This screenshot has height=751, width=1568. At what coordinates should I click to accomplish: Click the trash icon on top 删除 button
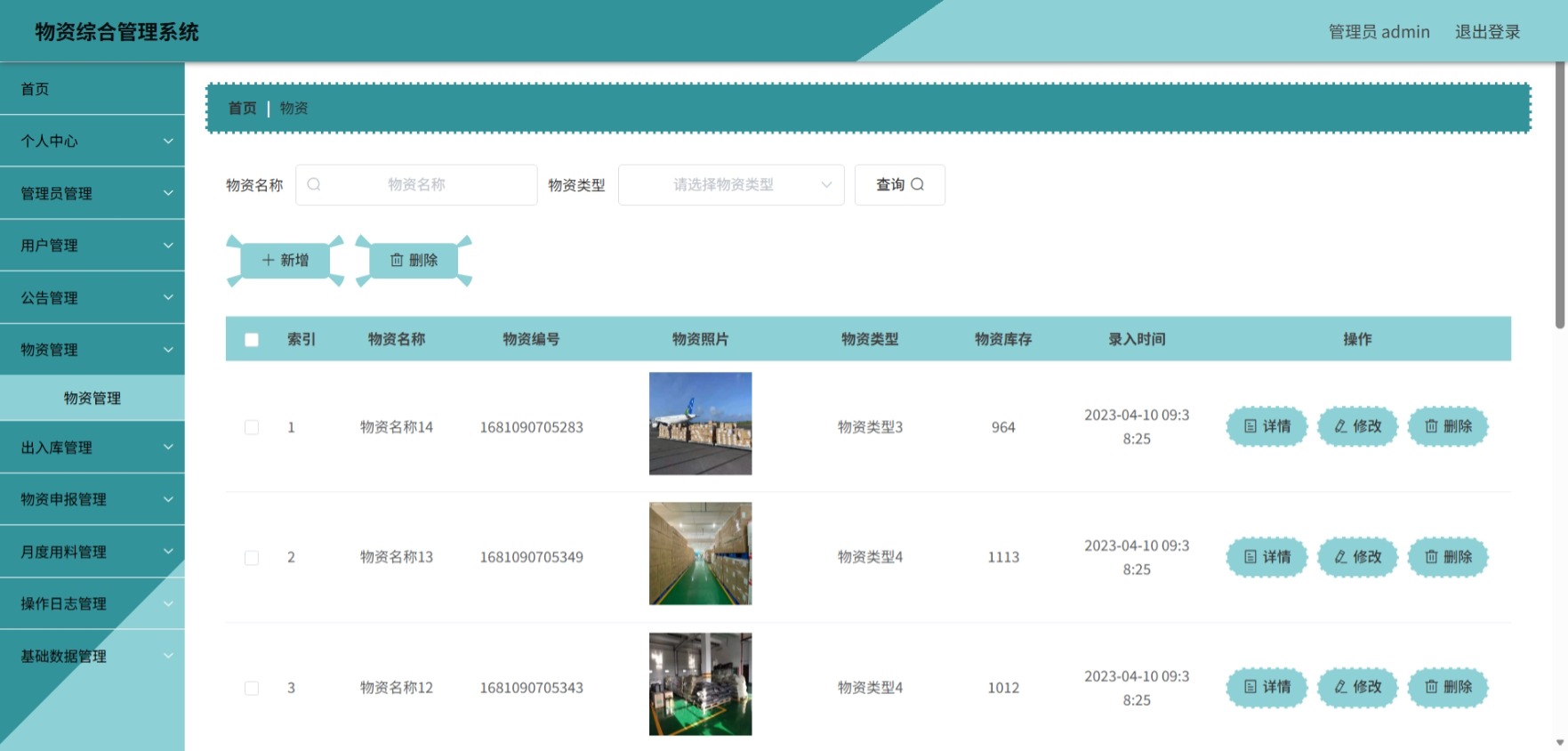397,260
